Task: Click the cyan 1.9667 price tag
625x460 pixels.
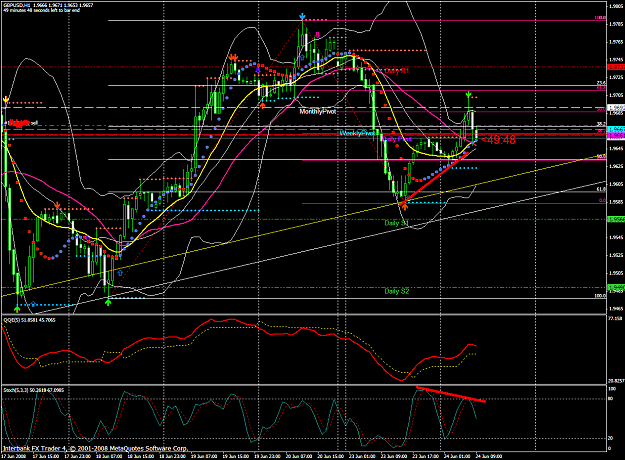Action: coord(616,130)
